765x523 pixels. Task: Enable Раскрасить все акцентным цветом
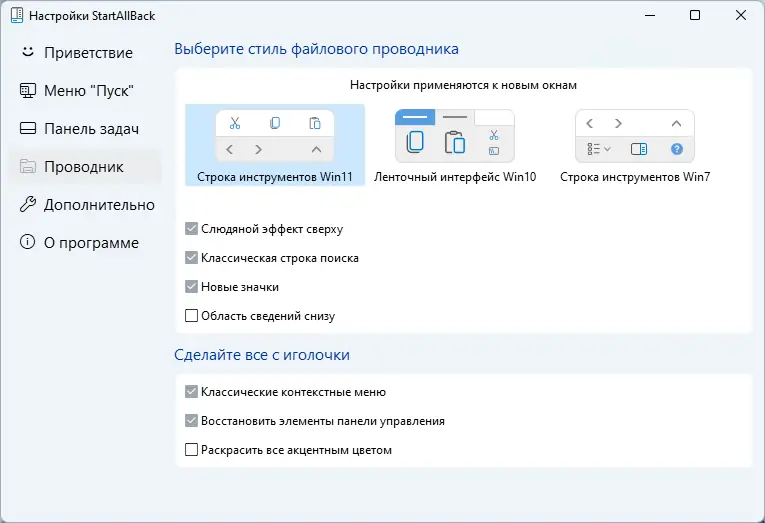pos(192,450)
